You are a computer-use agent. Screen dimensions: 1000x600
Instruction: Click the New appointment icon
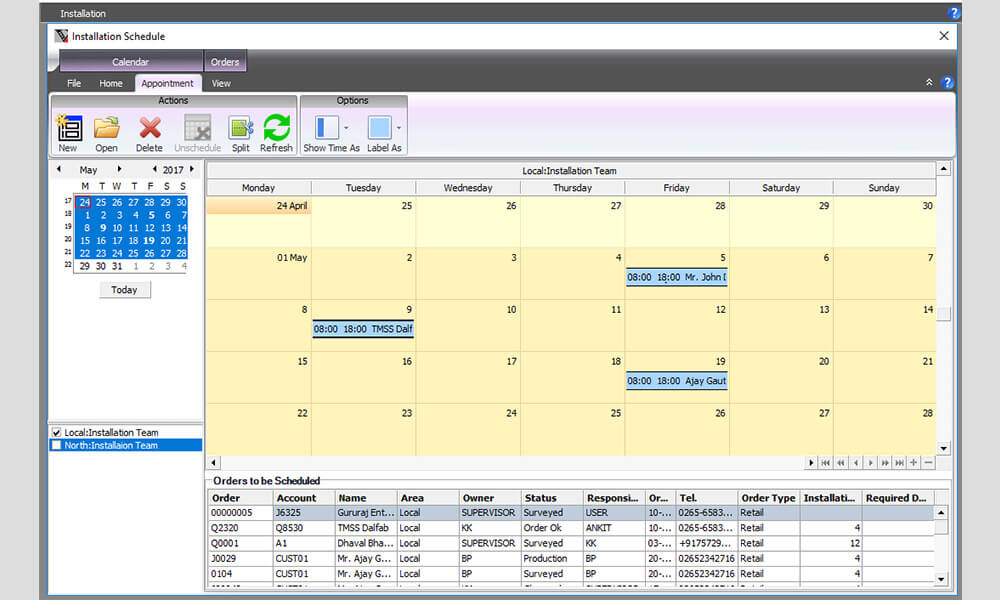[x=68, y=128]
